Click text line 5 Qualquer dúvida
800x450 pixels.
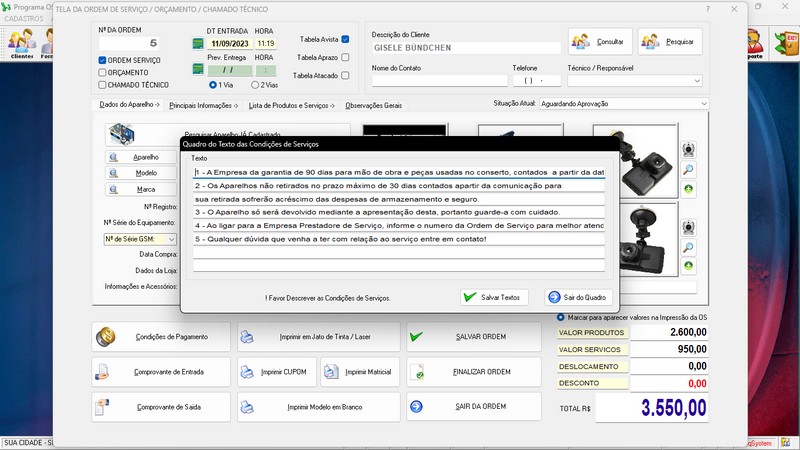(399, 239)
